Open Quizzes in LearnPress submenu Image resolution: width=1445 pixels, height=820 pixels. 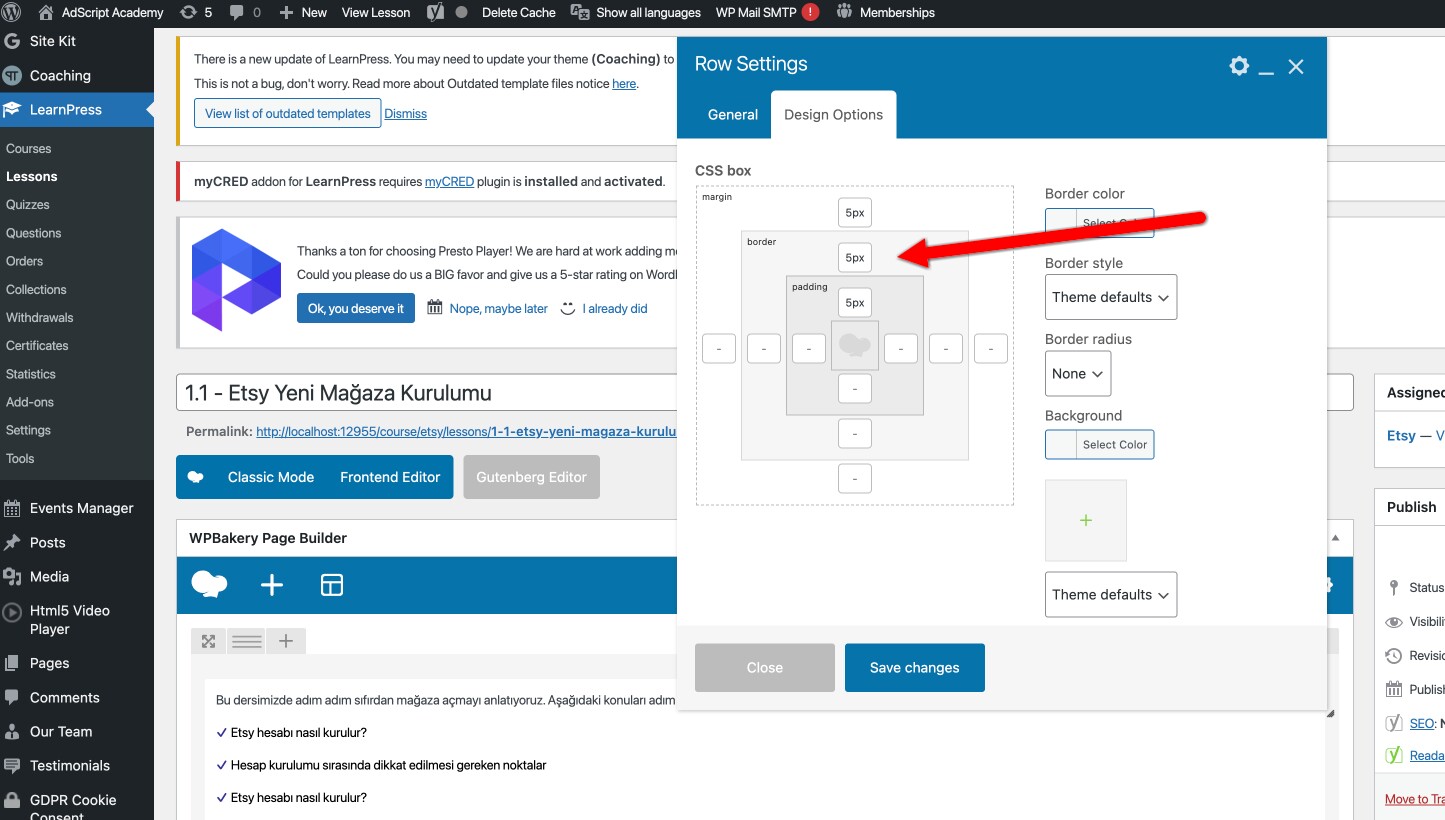pyautogui.click(x=28, y=204)
